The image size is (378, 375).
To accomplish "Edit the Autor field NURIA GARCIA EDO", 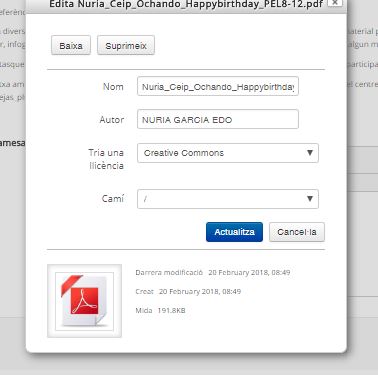I will point(218,119).
